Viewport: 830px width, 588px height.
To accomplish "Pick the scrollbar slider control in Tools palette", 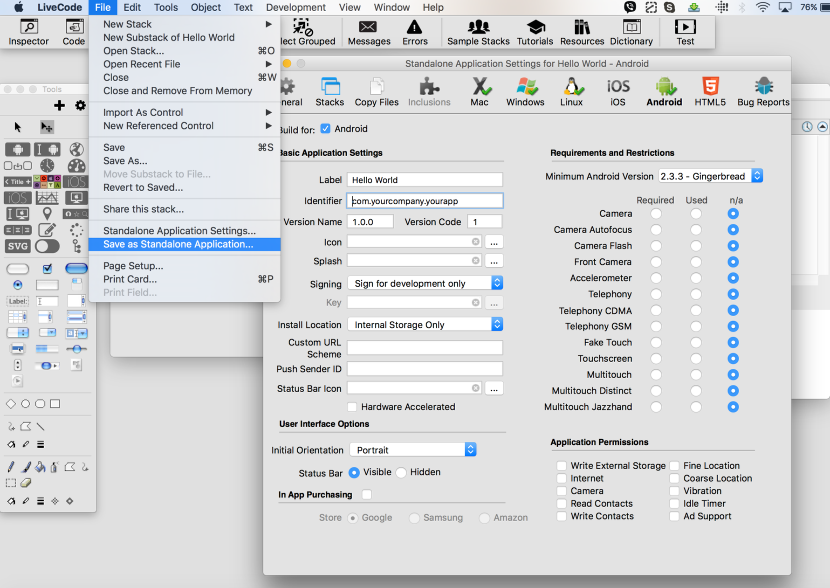I will [x=47, y=366].
